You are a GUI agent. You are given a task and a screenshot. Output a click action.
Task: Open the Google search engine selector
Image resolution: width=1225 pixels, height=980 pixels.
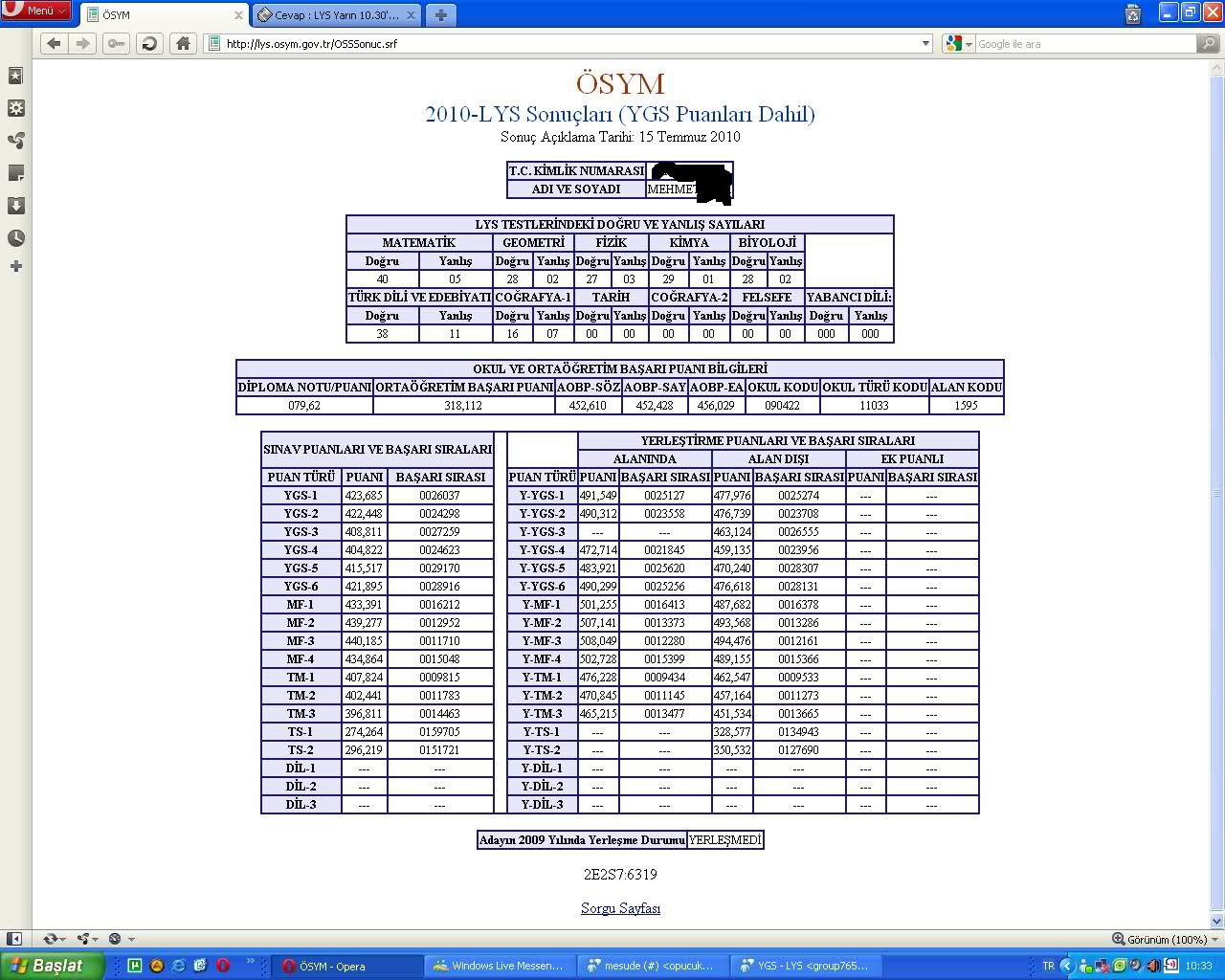(x=958, y=43)
